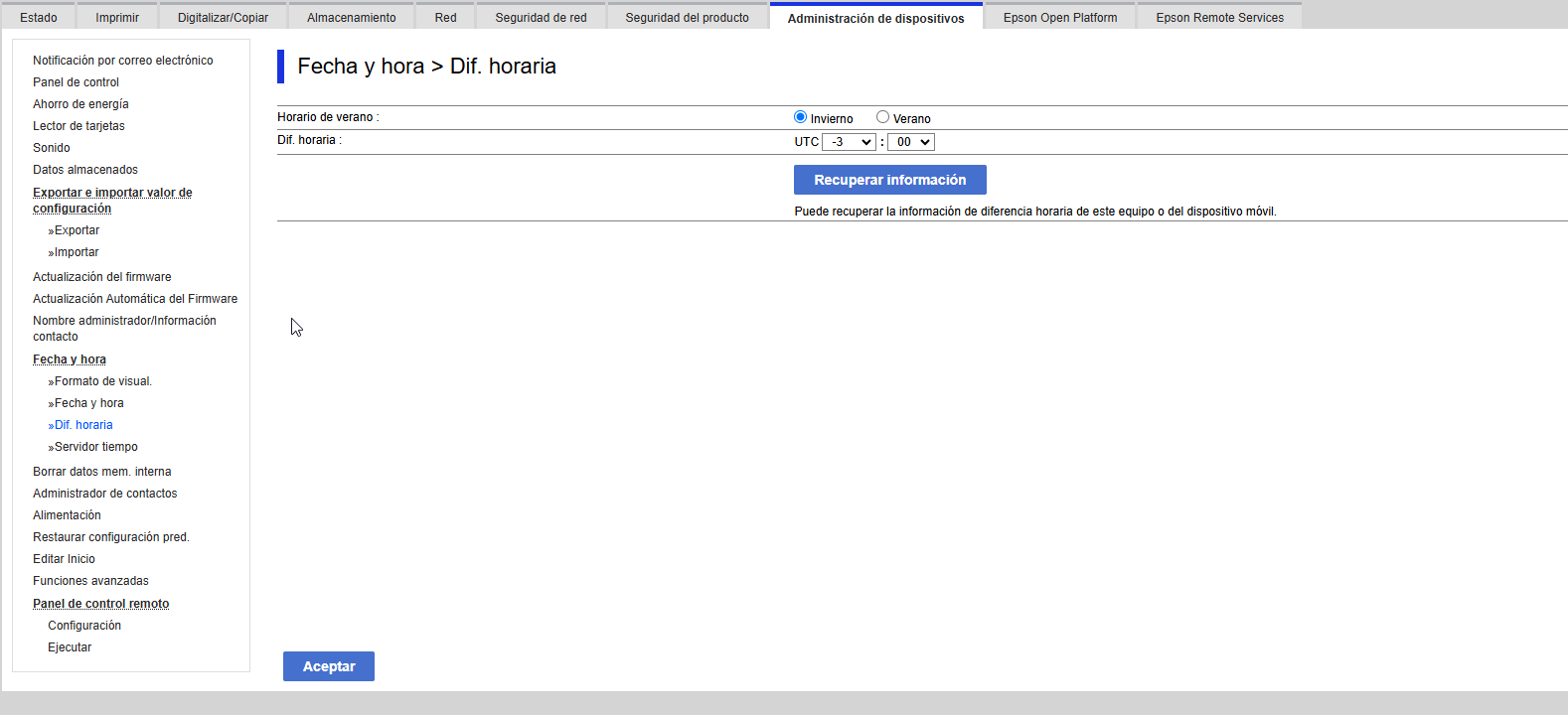Viewport: 1568px width, 715px height.
Task: Open Funciones avanzadas link
Action: click(x=90, y=581)
